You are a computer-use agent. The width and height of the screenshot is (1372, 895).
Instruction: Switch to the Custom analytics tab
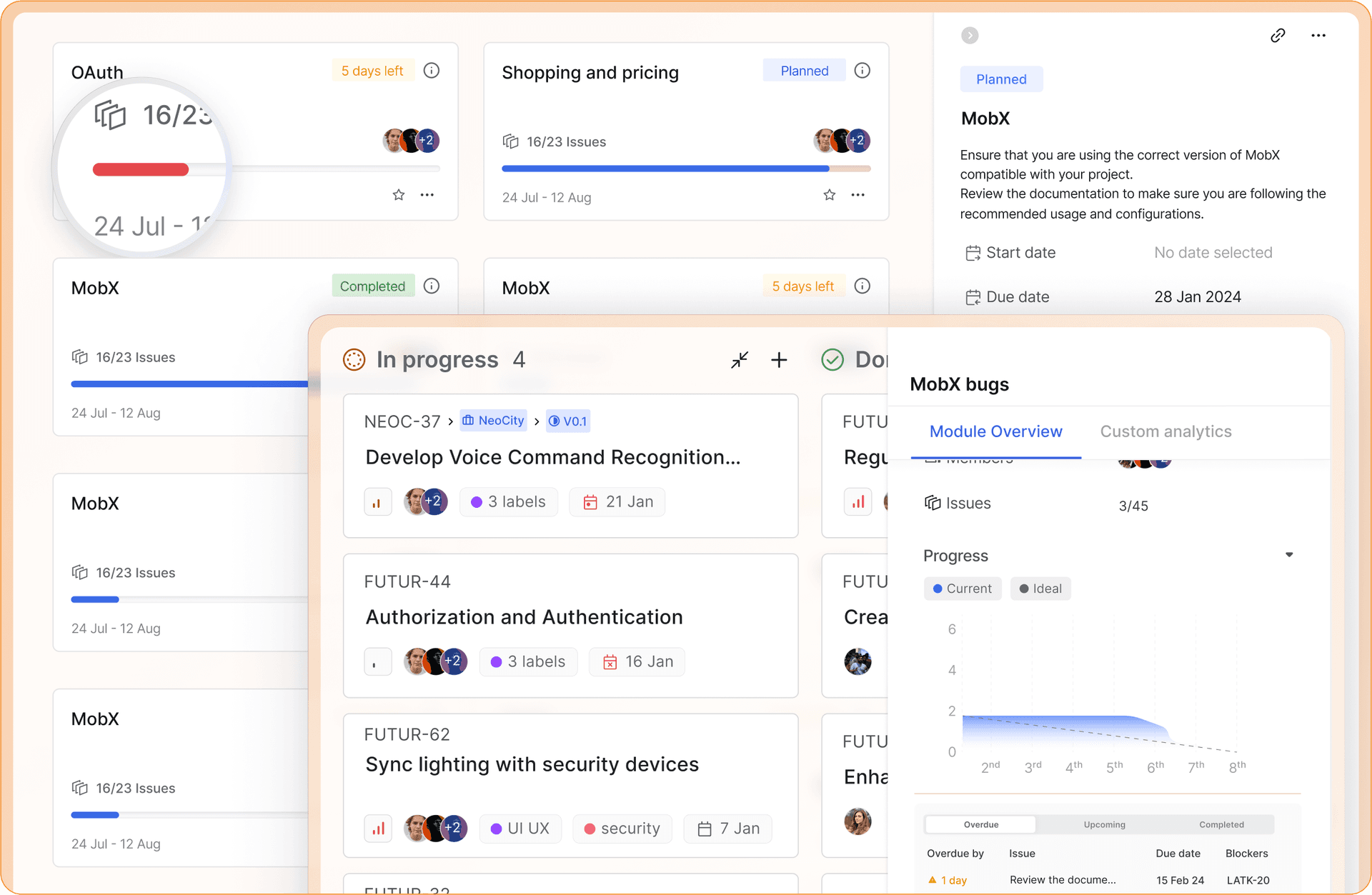pos(1166,431)
